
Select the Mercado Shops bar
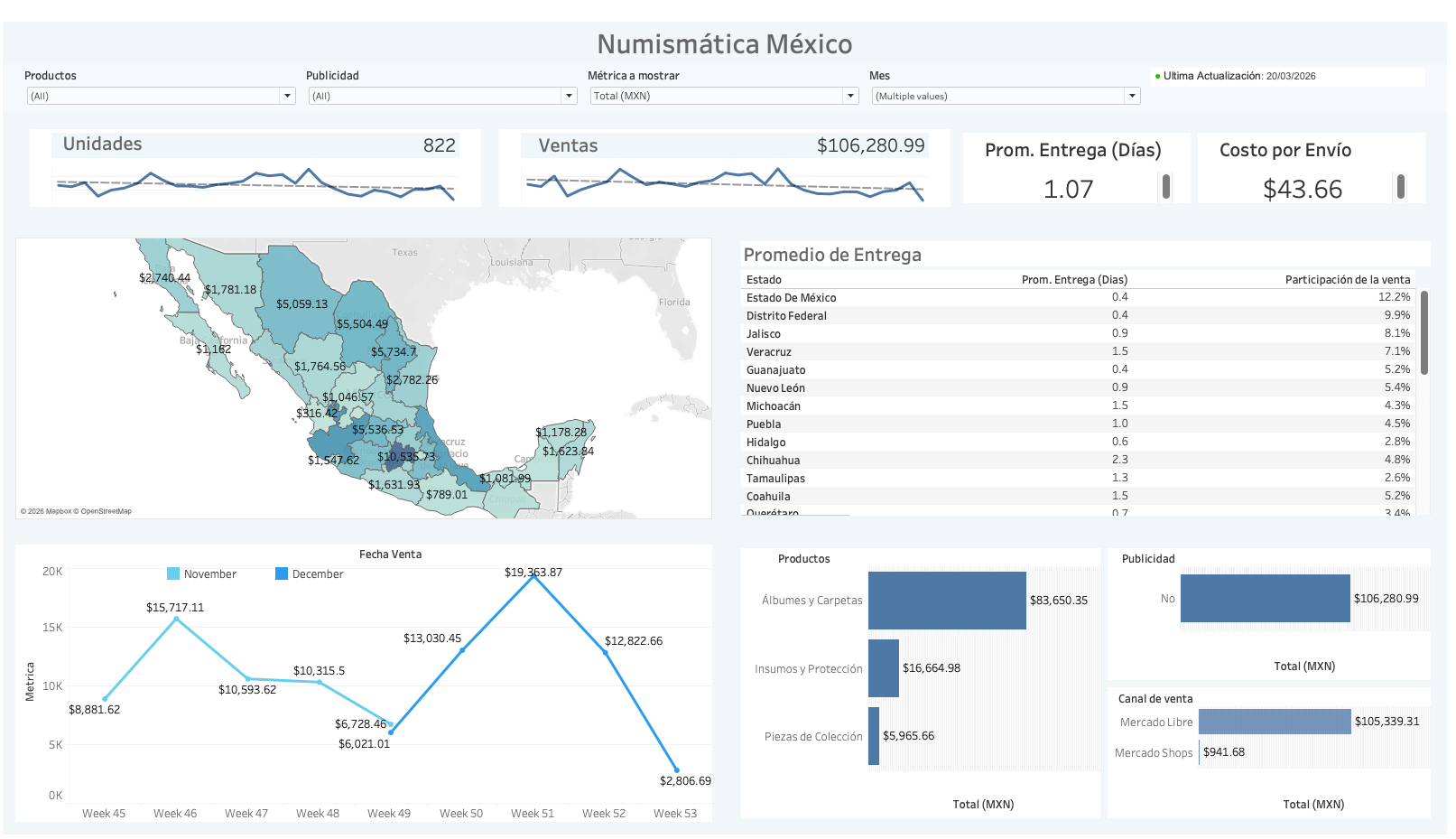pyautogui.click(x=1198, y=751)
